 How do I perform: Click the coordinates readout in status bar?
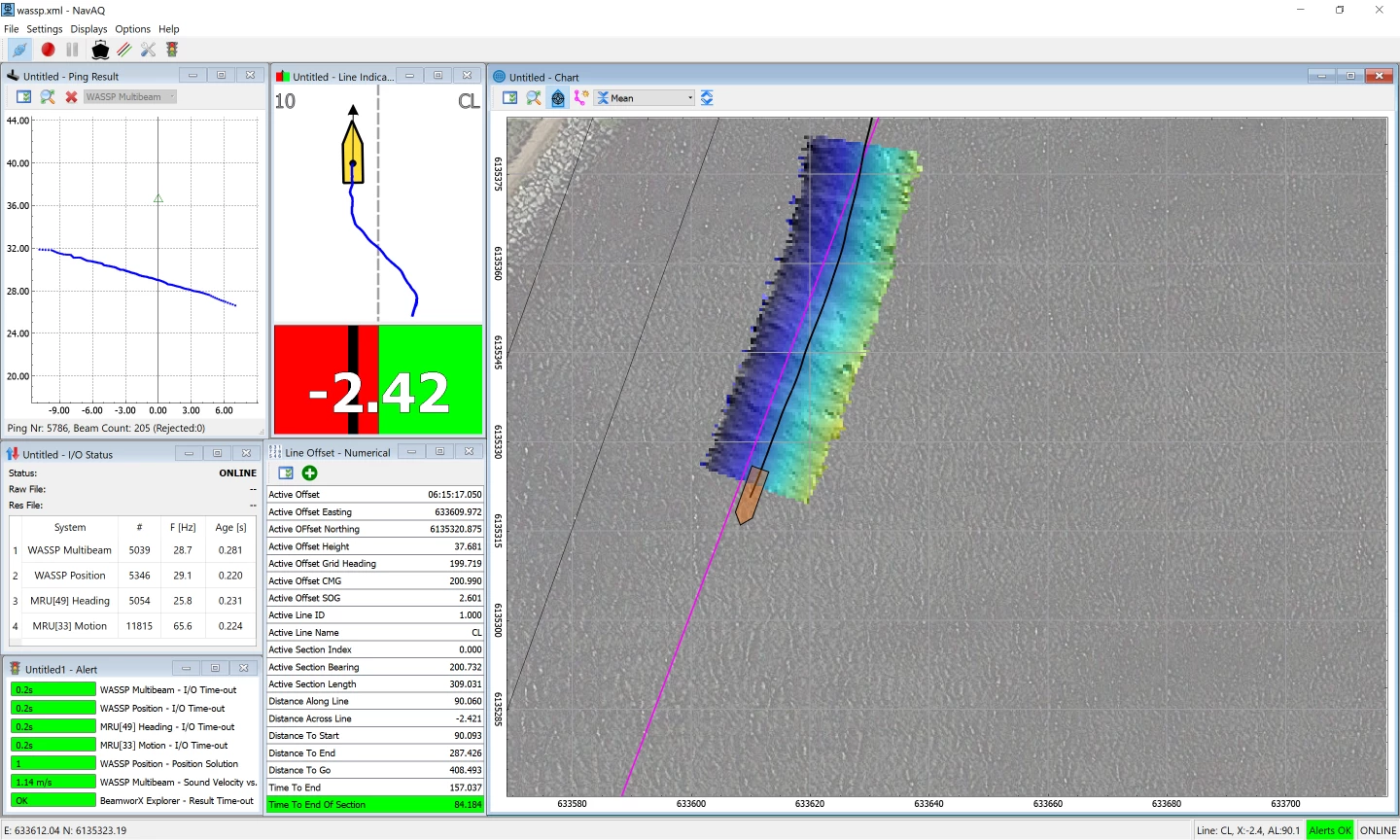tap(65, 830)
